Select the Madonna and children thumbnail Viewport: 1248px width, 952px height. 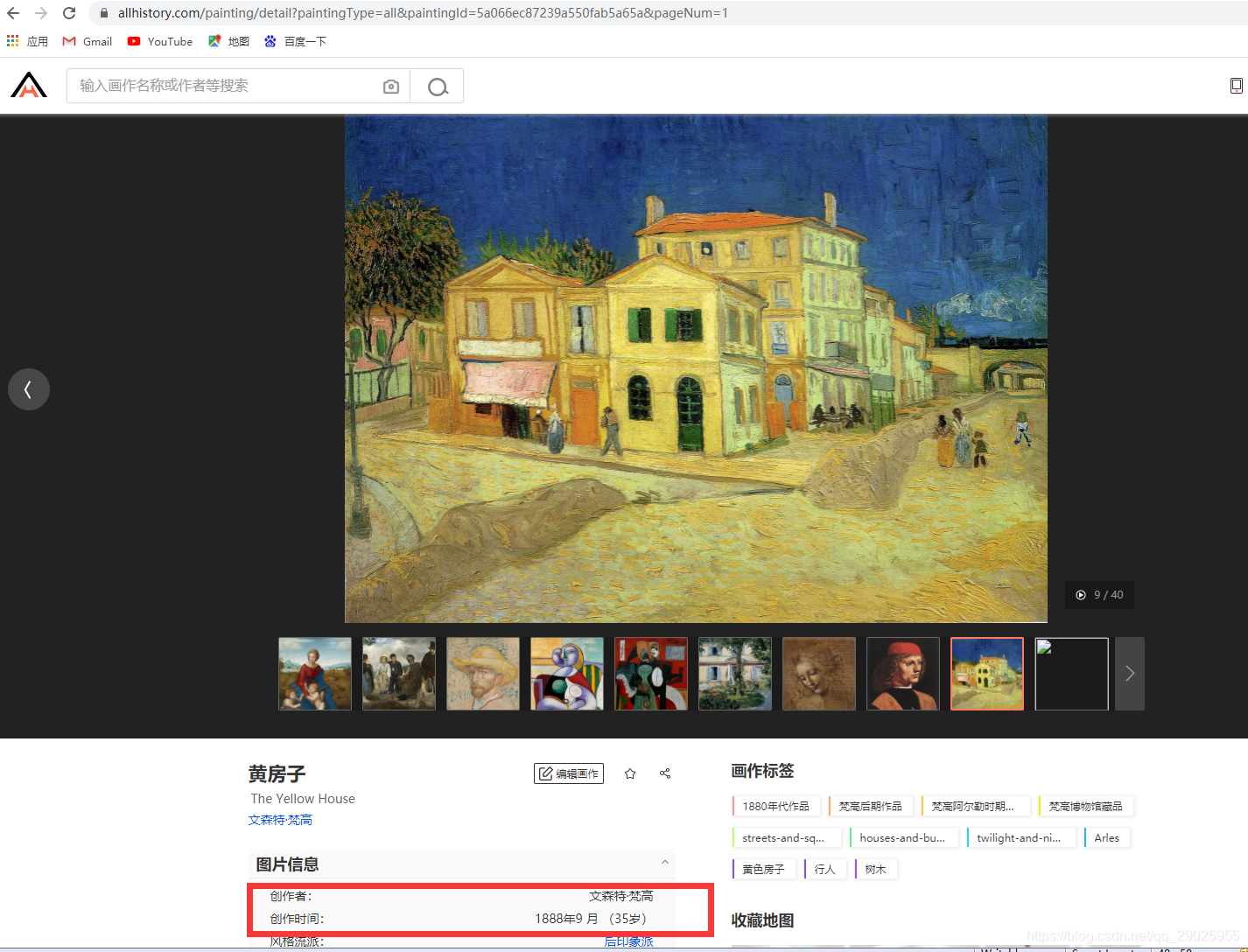pos(315,674)
